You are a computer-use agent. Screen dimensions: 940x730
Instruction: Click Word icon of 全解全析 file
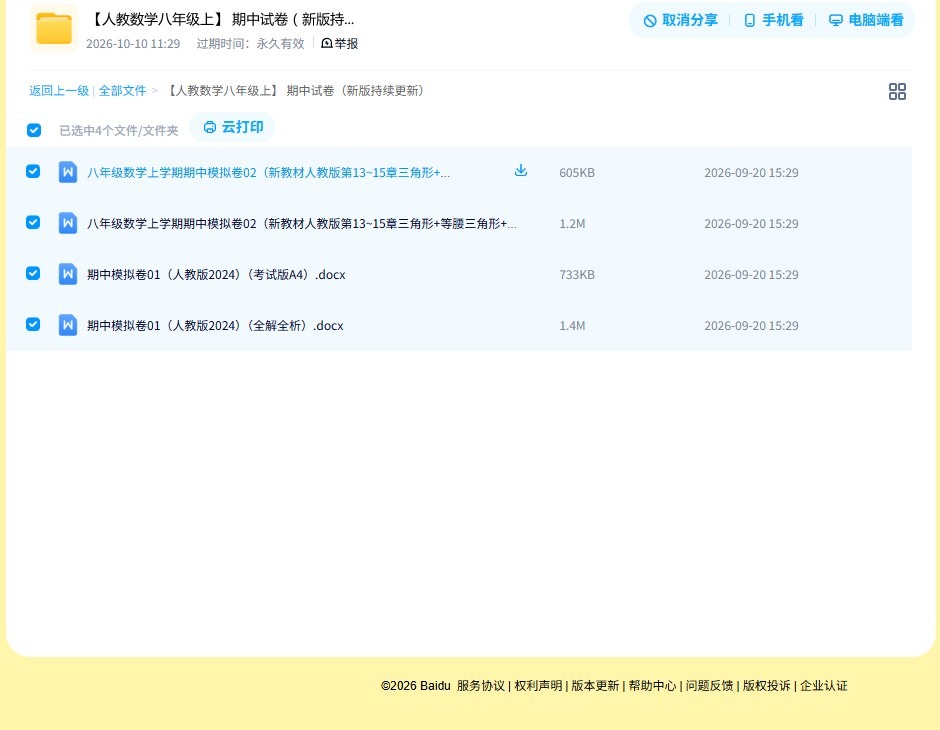[x=68, y=325]
